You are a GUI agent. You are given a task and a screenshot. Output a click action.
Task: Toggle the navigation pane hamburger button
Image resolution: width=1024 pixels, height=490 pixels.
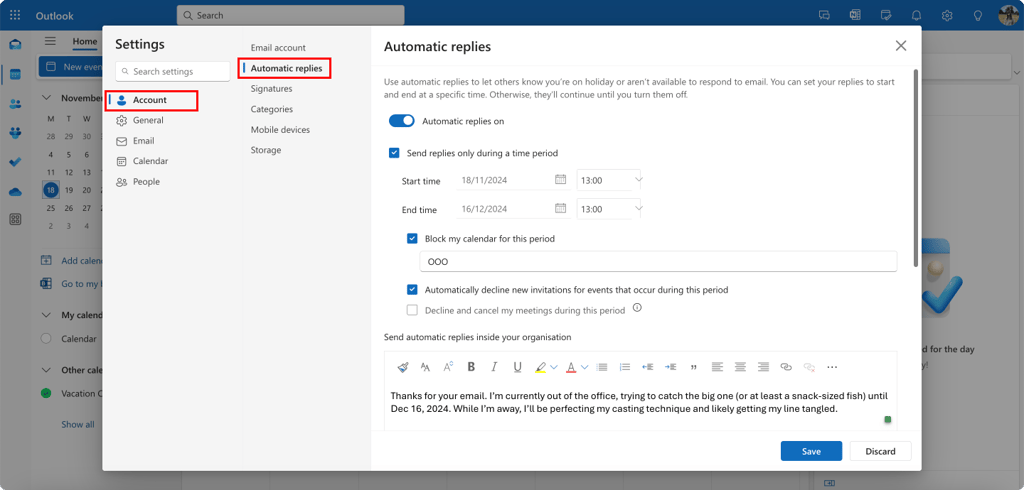(50, 41)
